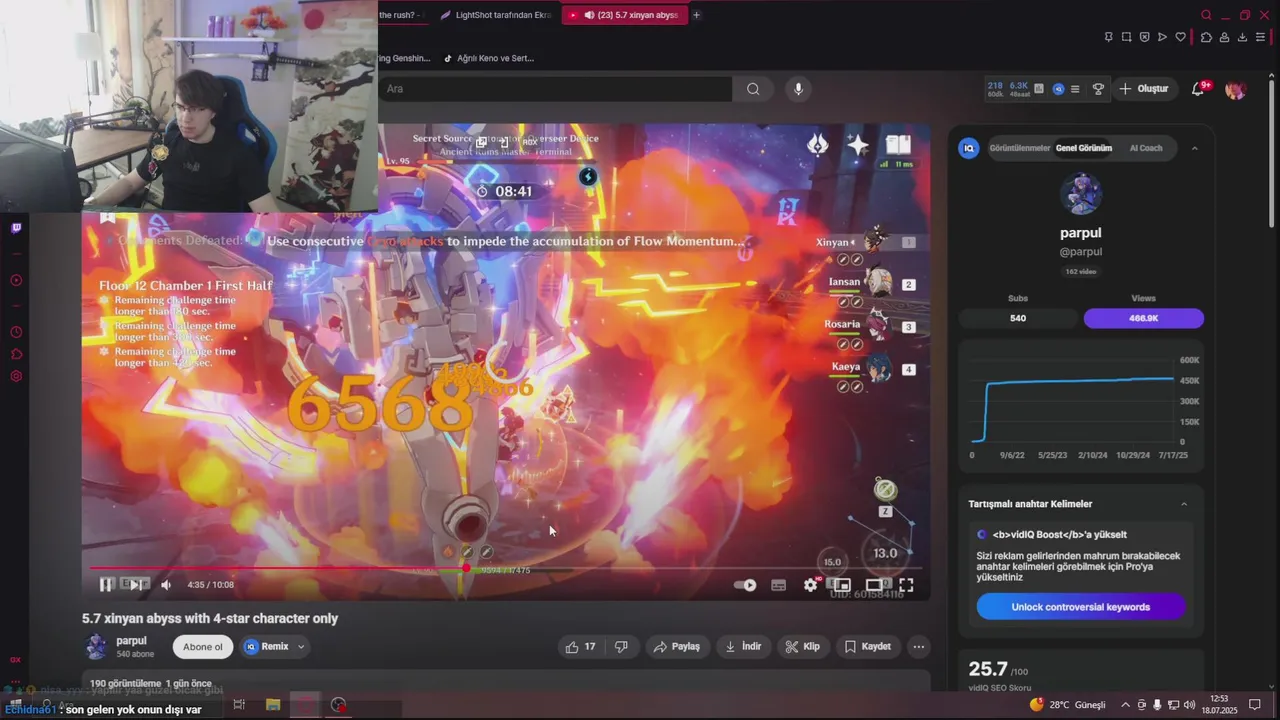The image size is (1280, 720).
Task: Select the Subs 540 pill
Action: point(1018,318)
